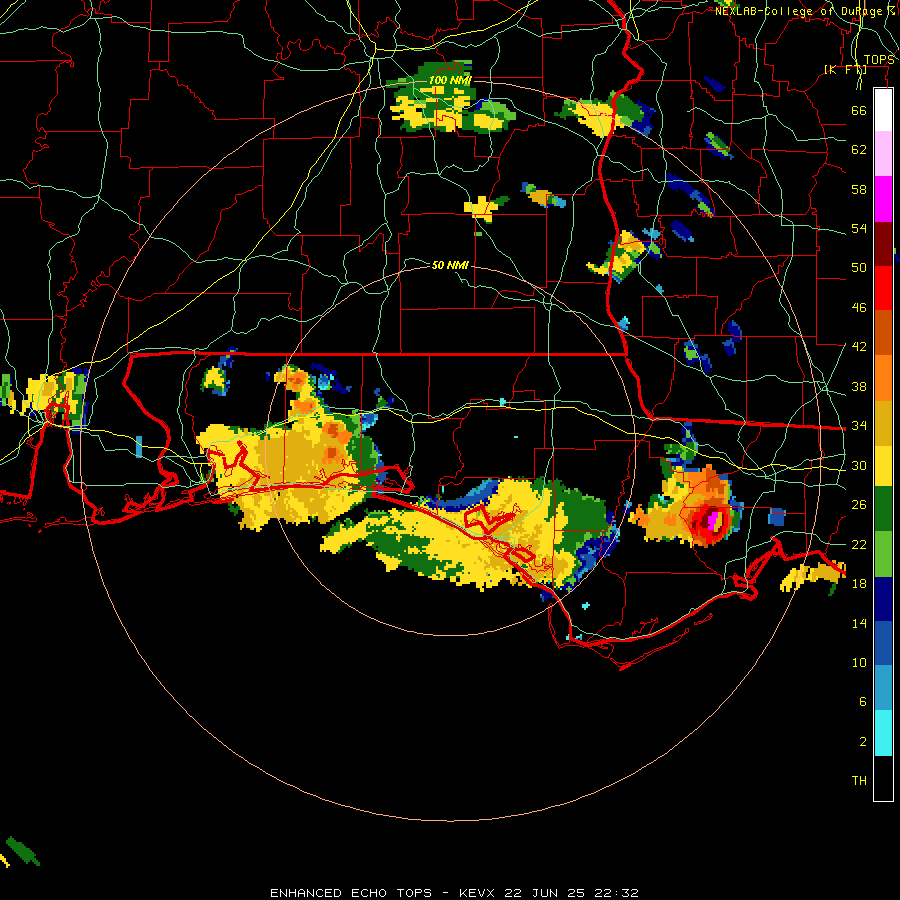Click the dark red legend color block
900x900 pixels.
[883, 243]
